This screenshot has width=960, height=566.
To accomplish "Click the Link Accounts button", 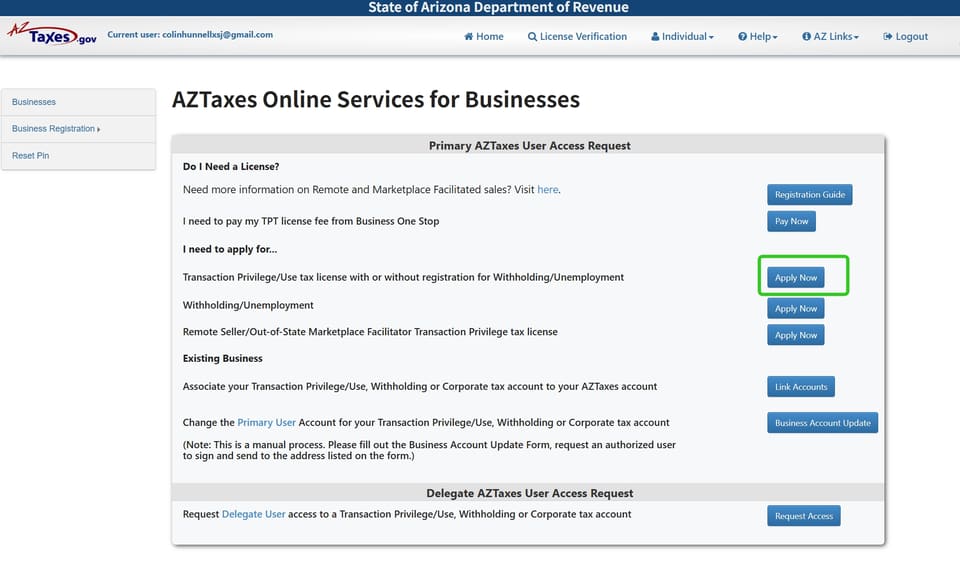I will click(801, 387).
